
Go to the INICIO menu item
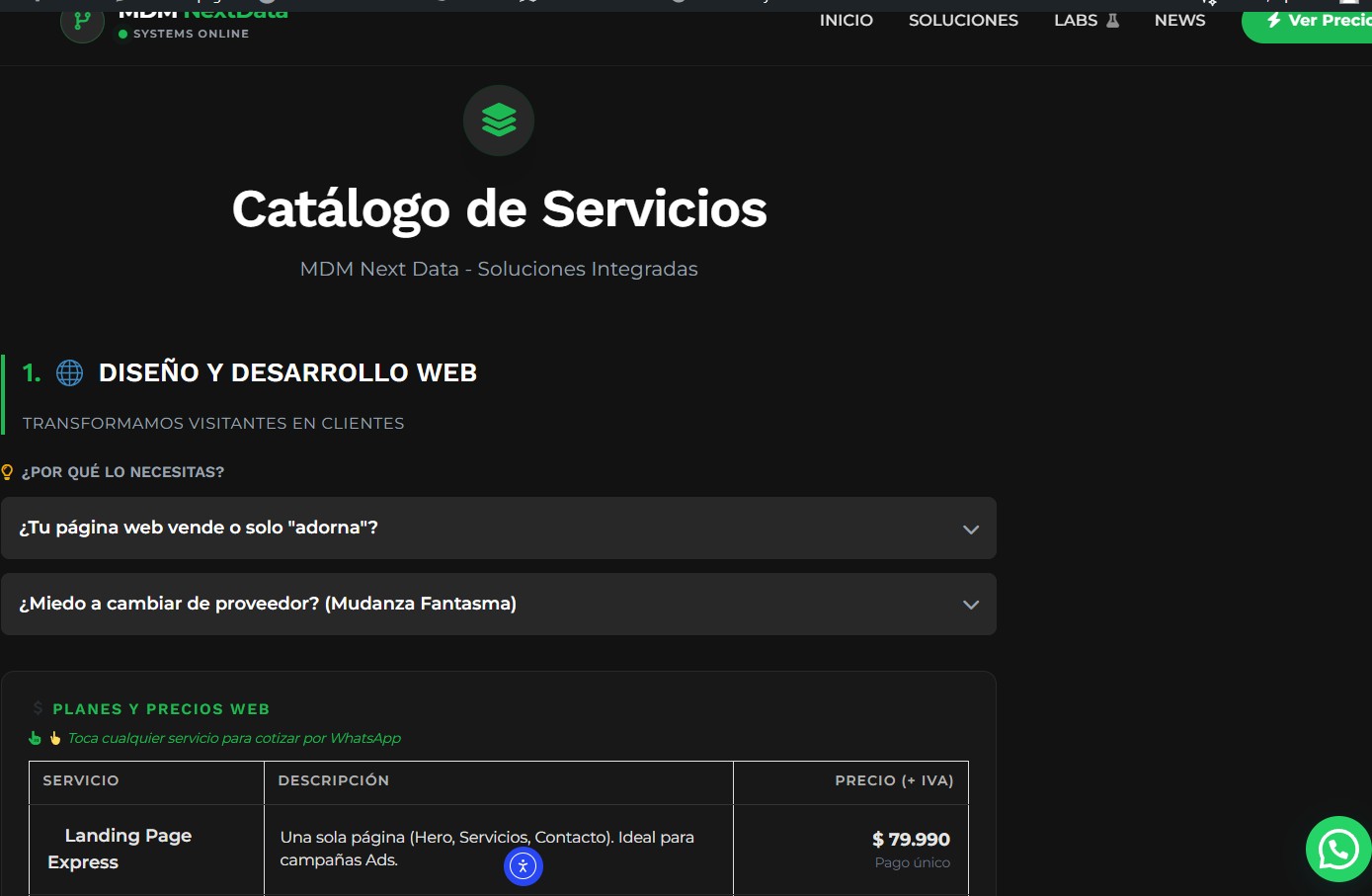point(846,21)
